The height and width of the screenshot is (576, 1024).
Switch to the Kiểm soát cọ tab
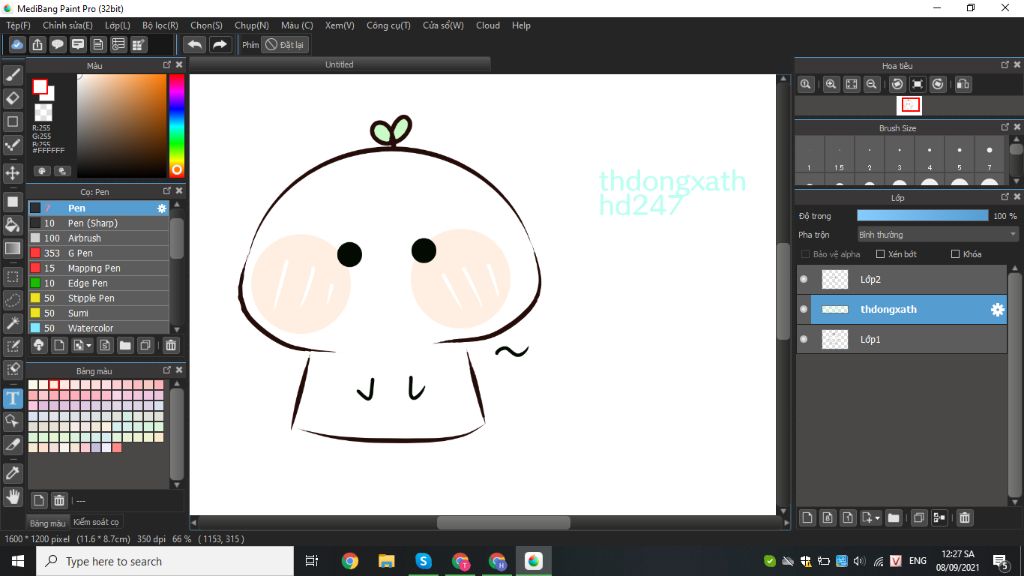pos(96,522)
